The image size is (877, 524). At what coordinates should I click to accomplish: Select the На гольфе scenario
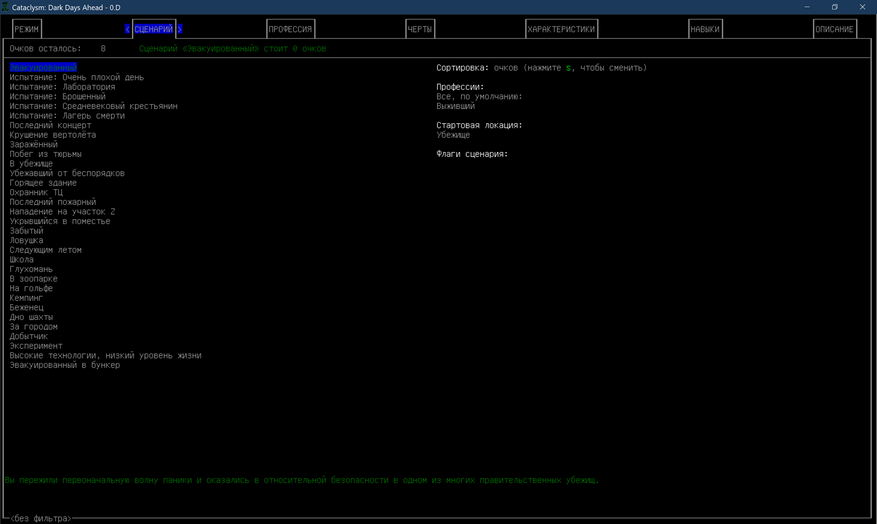(x=31, y=288)
